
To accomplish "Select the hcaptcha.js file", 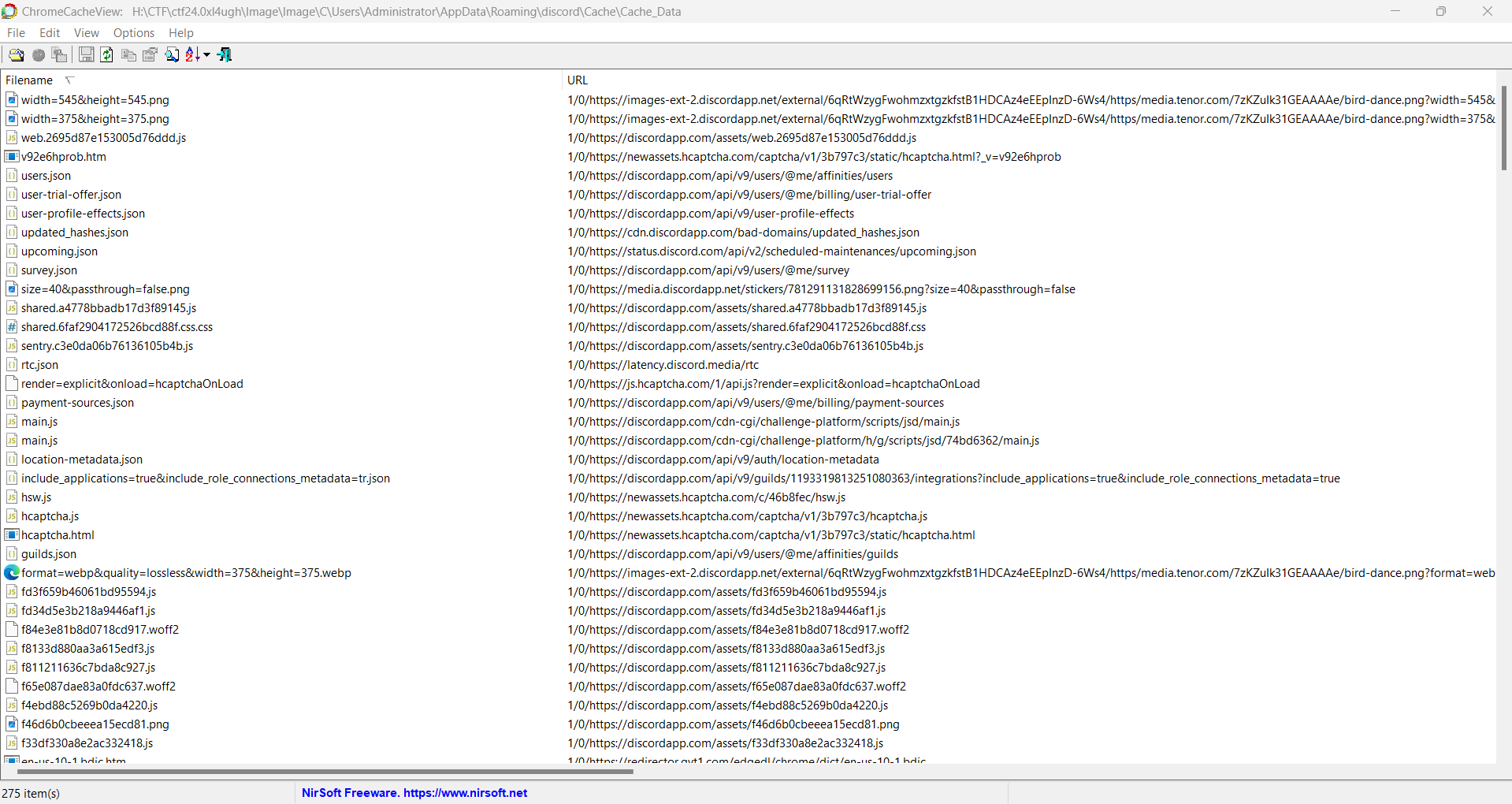I will click(50, 516).
